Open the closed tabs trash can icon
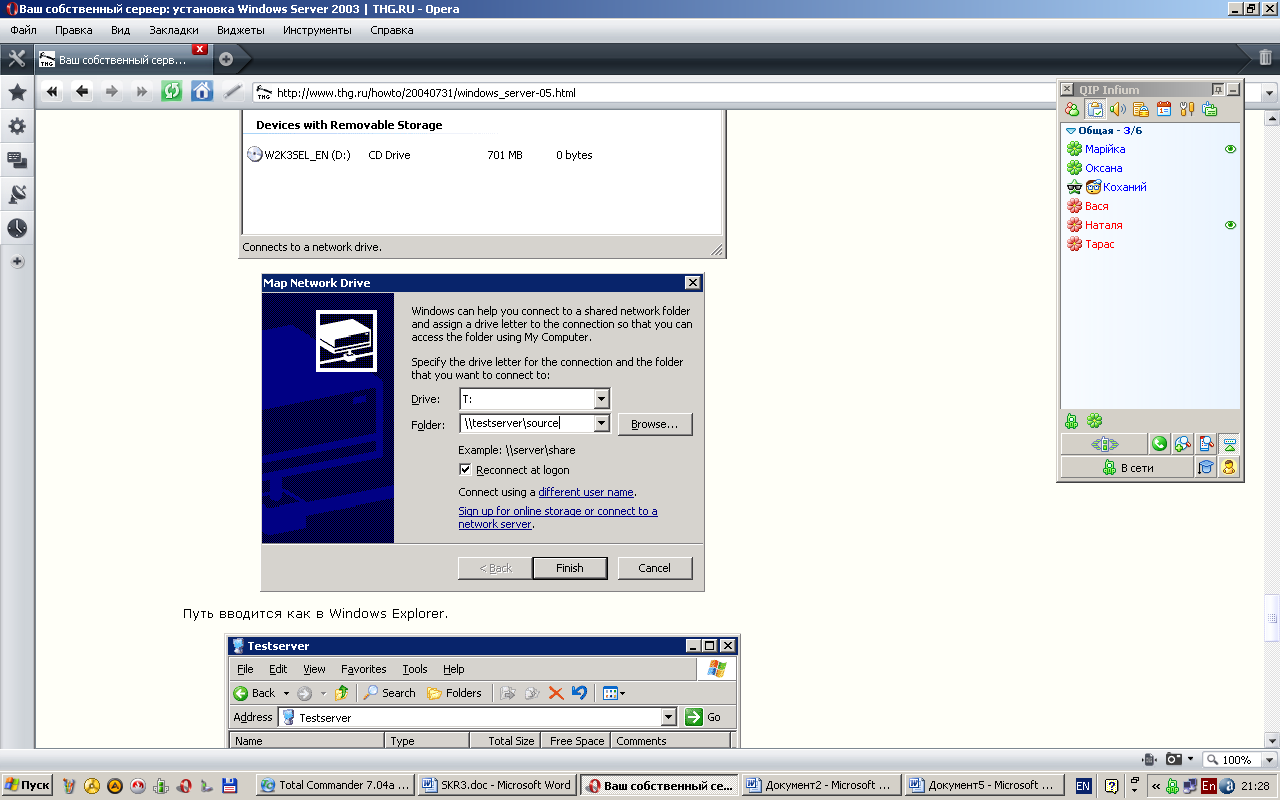 click(1265, 58)
